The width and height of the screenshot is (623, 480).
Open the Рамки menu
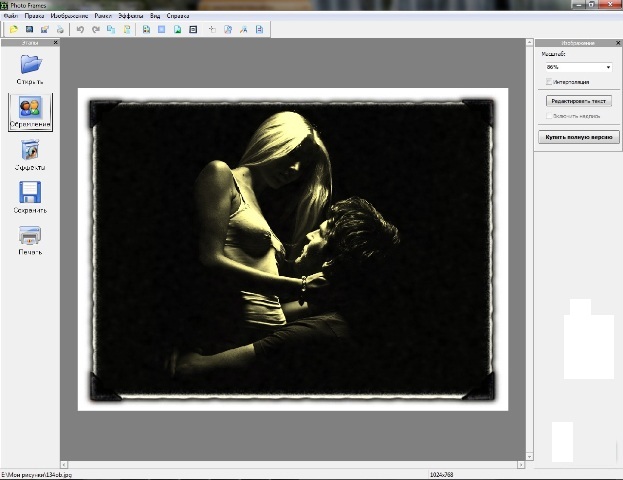[103, 17]
